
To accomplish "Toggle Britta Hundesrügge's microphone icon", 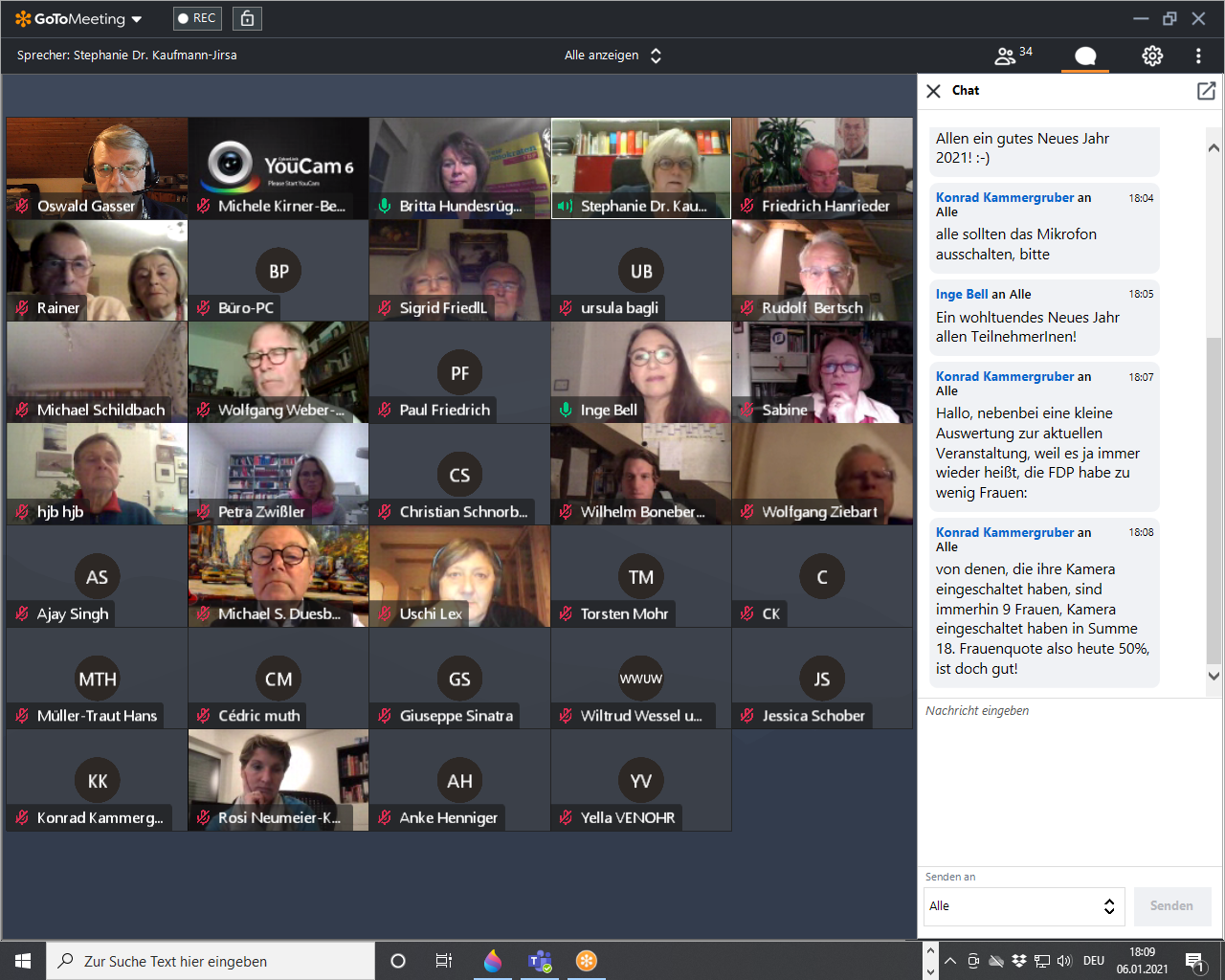I will 385,206.
